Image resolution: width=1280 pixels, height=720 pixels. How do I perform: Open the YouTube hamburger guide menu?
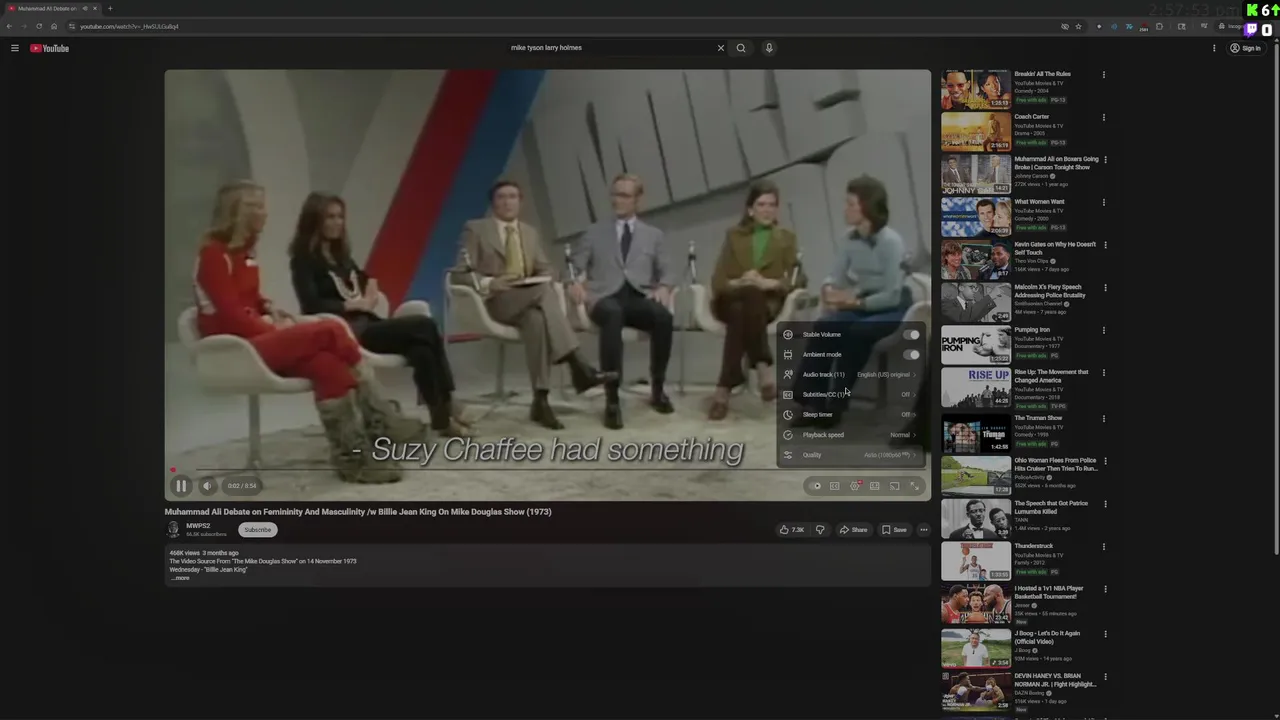(x=15, y=48)
